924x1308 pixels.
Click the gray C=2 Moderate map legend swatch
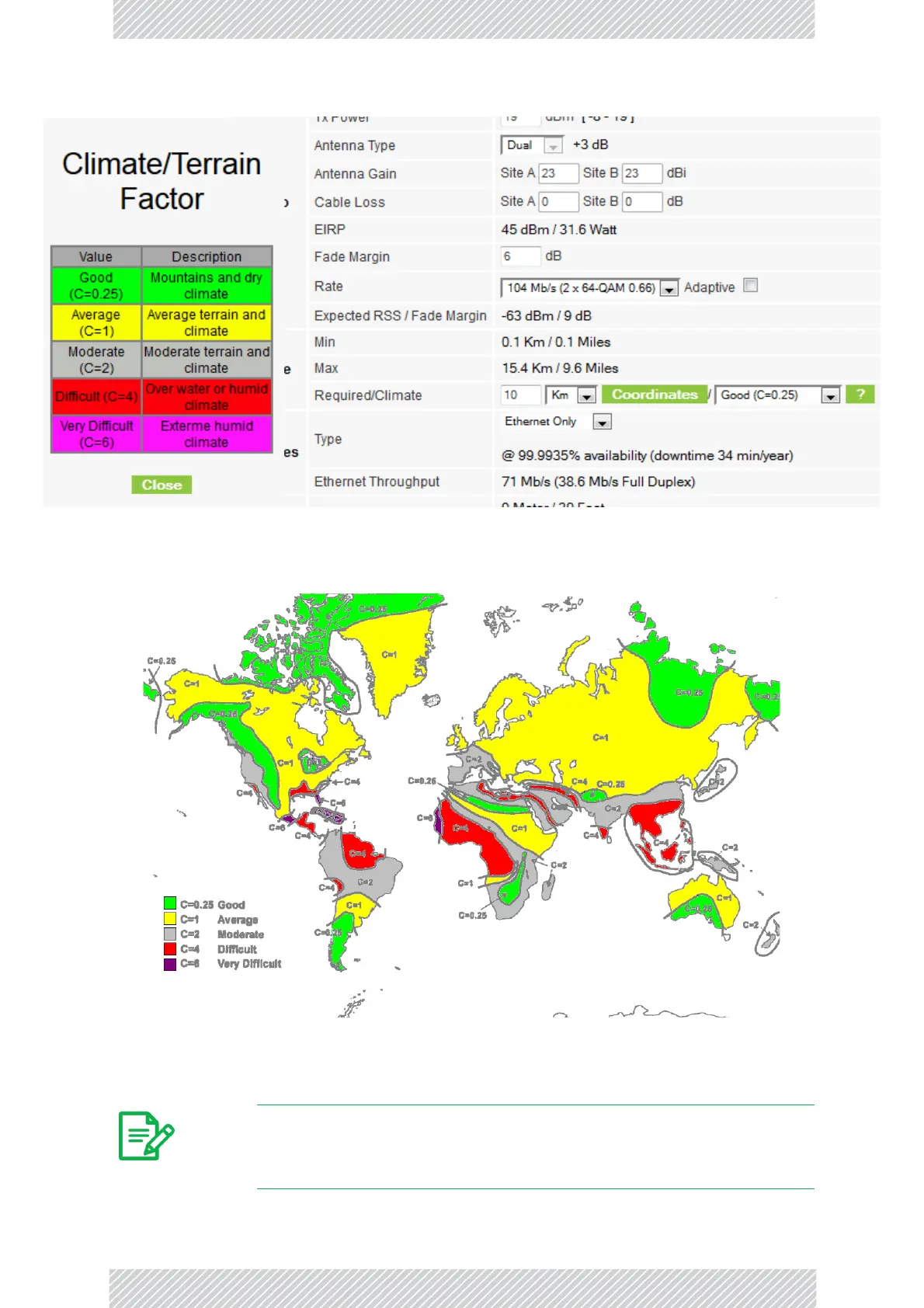click(x=170, y=934)
